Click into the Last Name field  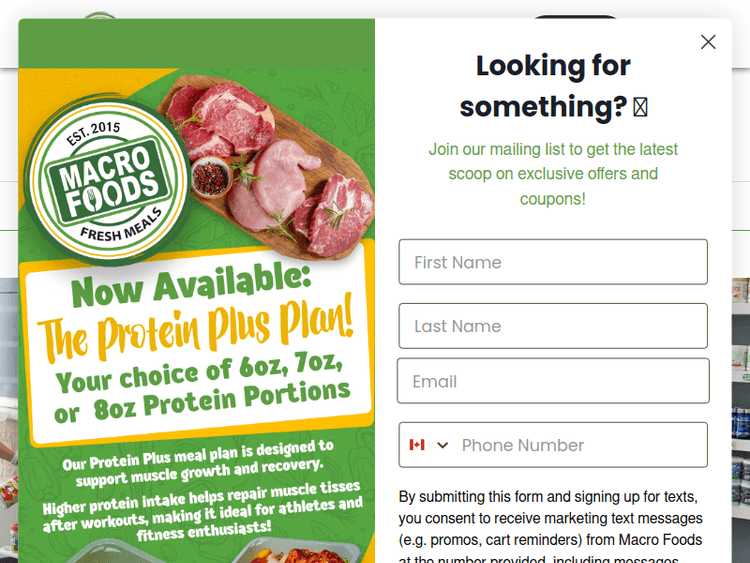553,326
